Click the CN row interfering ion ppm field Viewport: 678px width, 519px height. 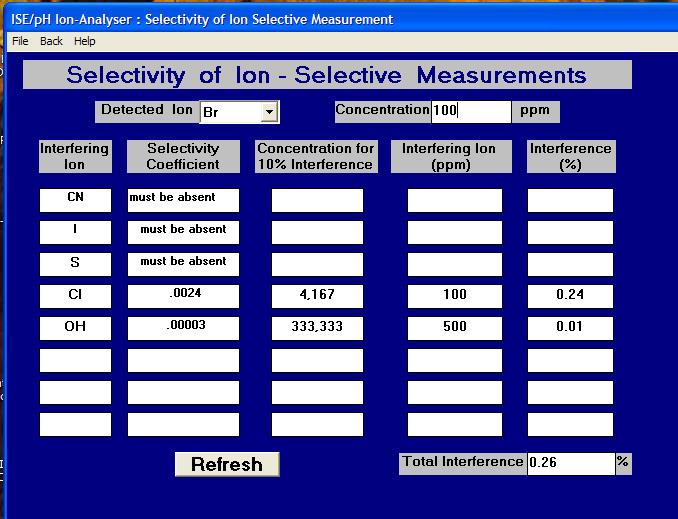tap(455, 200)
